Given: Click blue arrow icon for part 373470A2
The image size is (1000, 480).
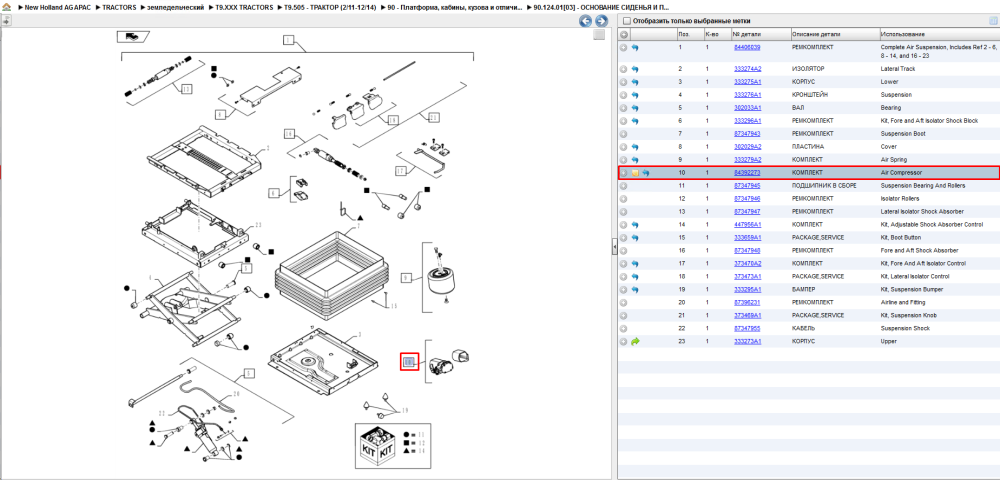Looking at the screenshot, I should [635, 264].
